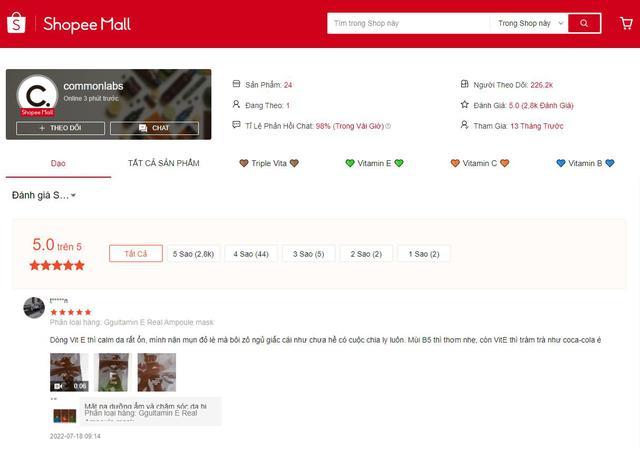Click the help question icon after chat rate

pyautogui.click(x=388, y=126)
